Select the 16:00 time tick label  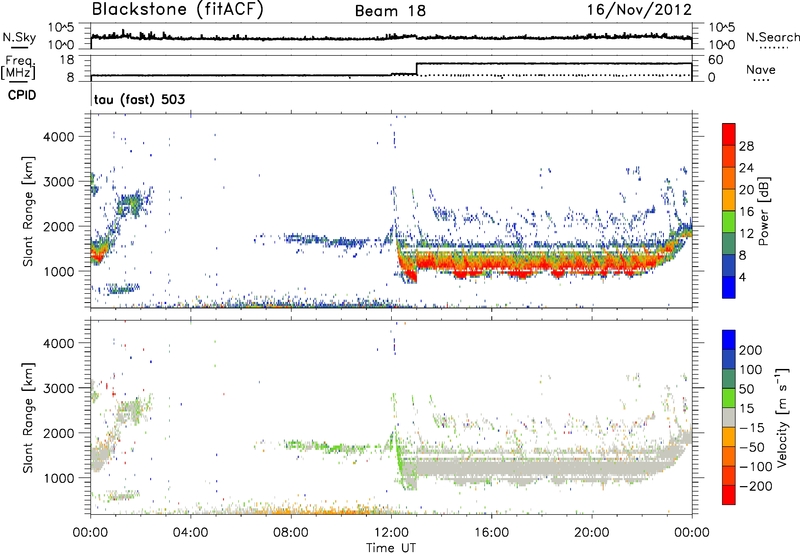click(x=491, y=533)
